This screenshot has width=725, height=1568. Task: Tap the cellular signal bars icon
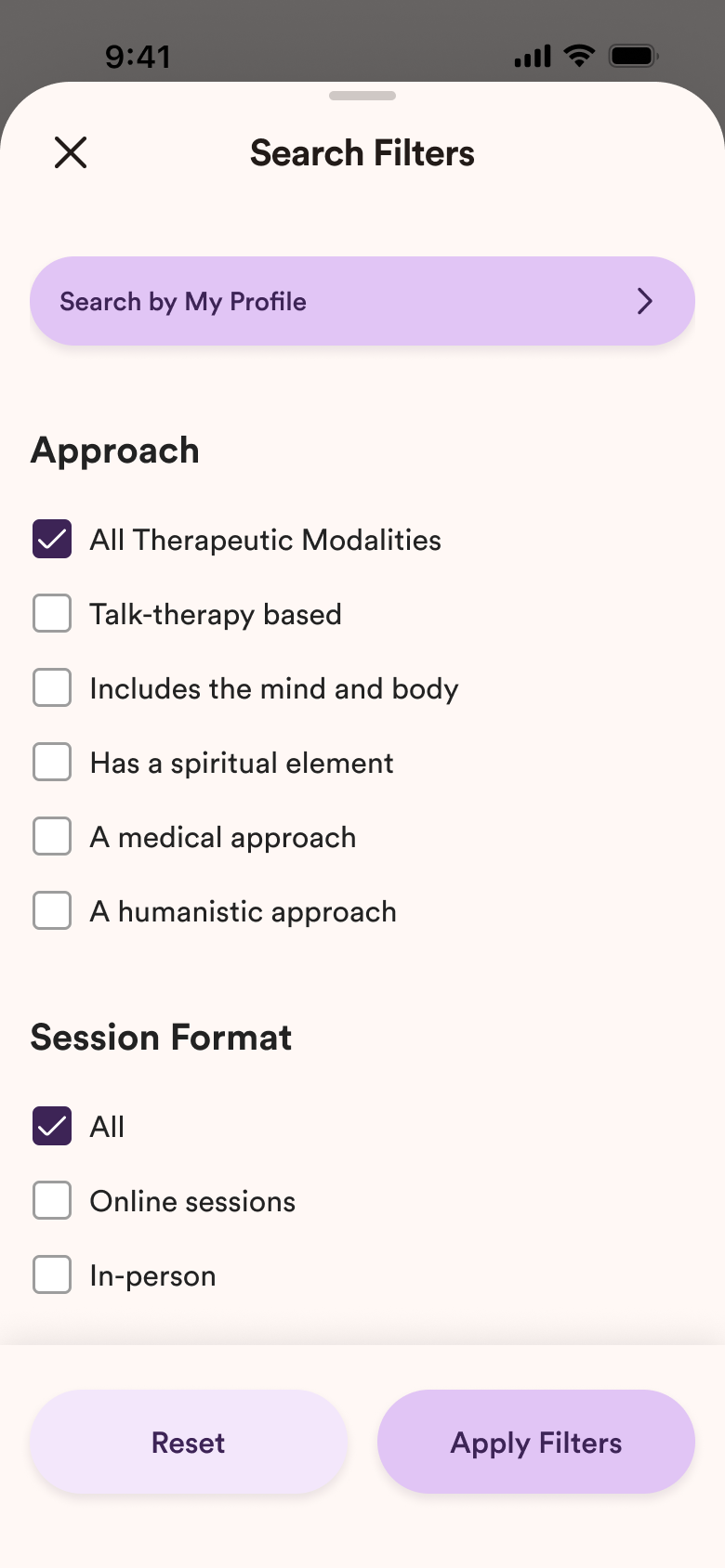533,57
